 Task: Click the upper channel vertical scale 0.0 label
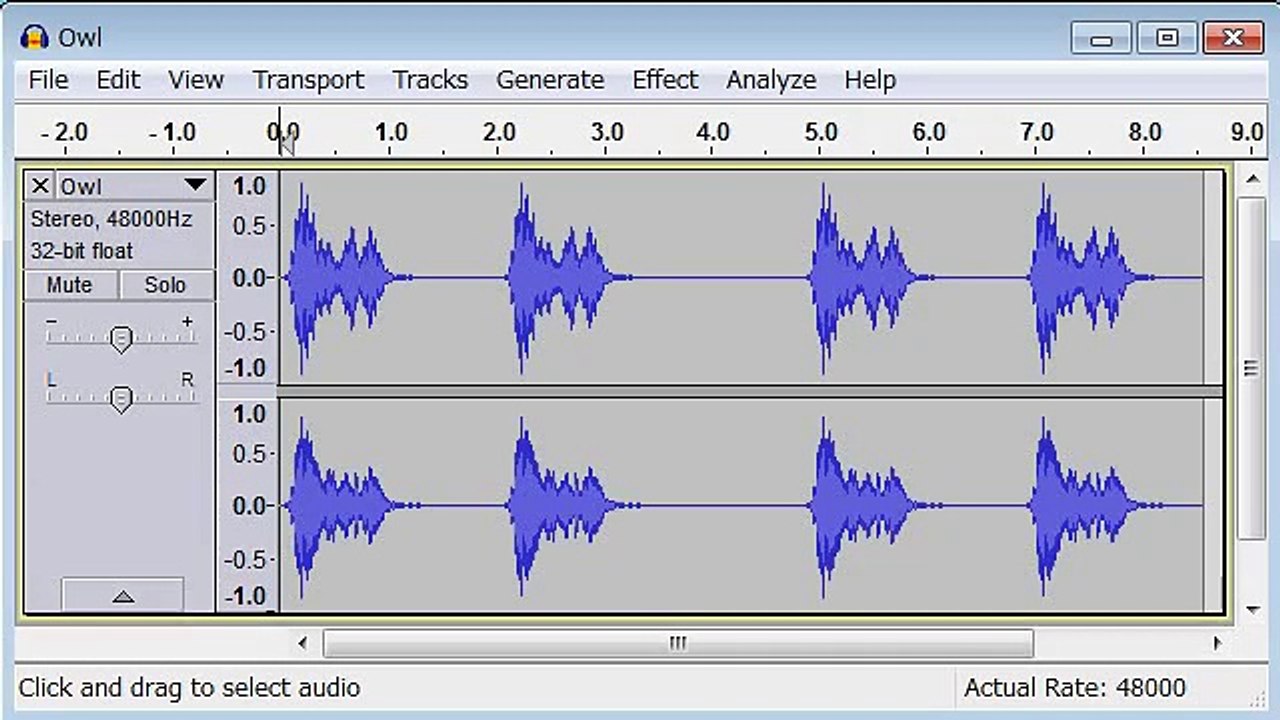[x=249, y=277]
